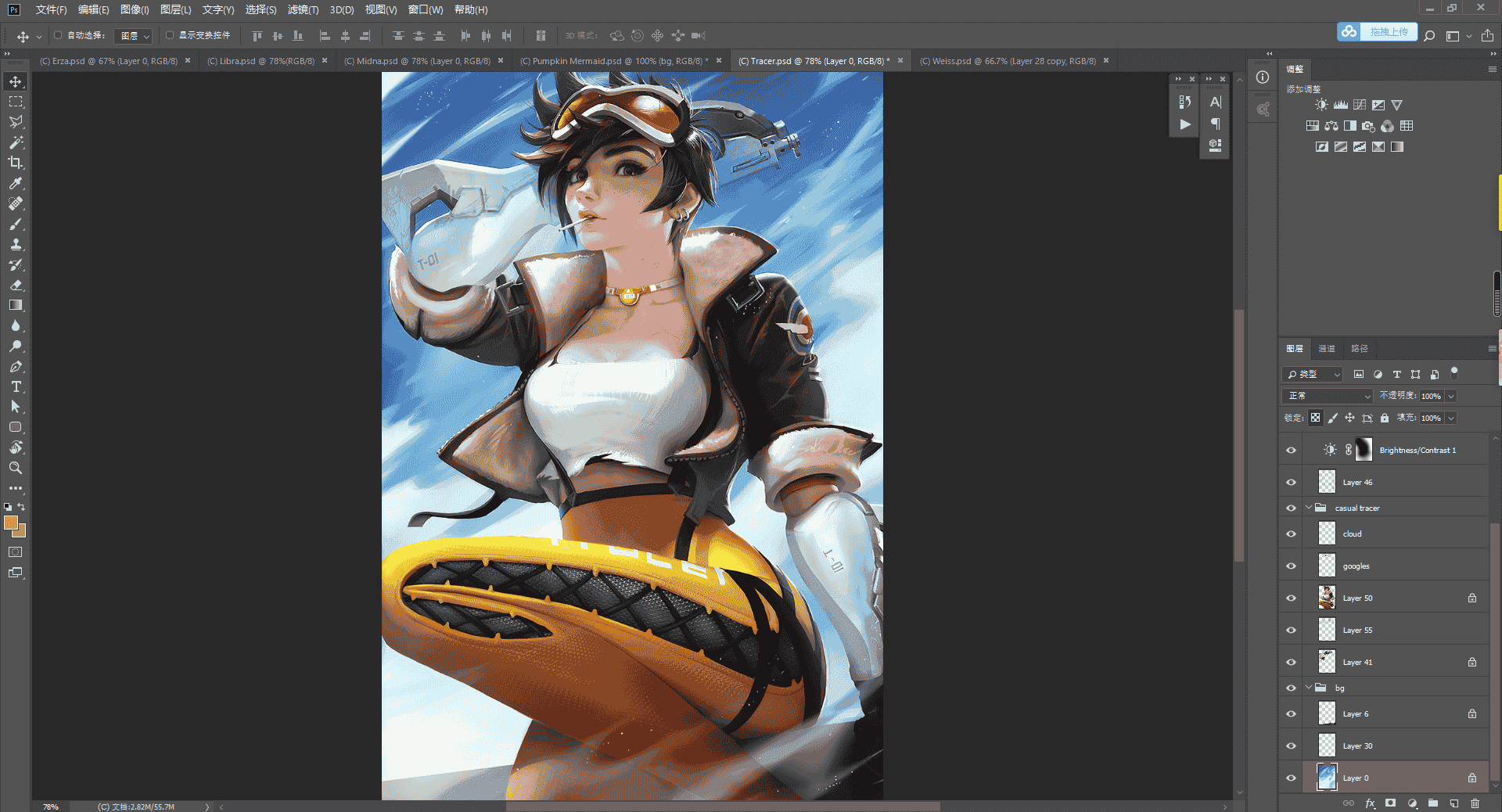The image size is (1502, 812).
Task: Create a new layer group folder icon
Action: (x=1433, y=803)
